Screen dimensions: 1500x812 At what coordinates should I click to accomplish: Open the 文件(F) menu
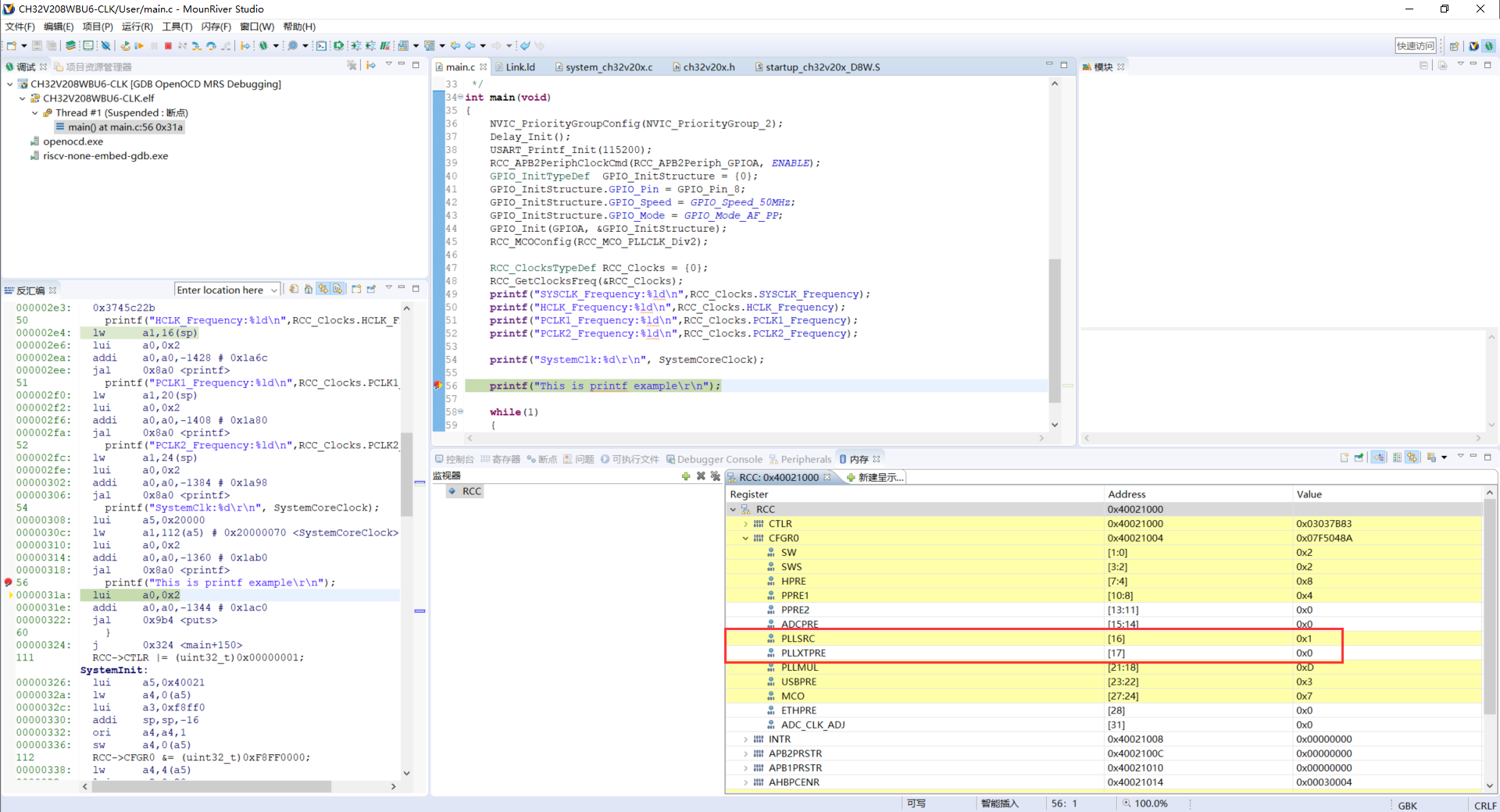[20, 27]
